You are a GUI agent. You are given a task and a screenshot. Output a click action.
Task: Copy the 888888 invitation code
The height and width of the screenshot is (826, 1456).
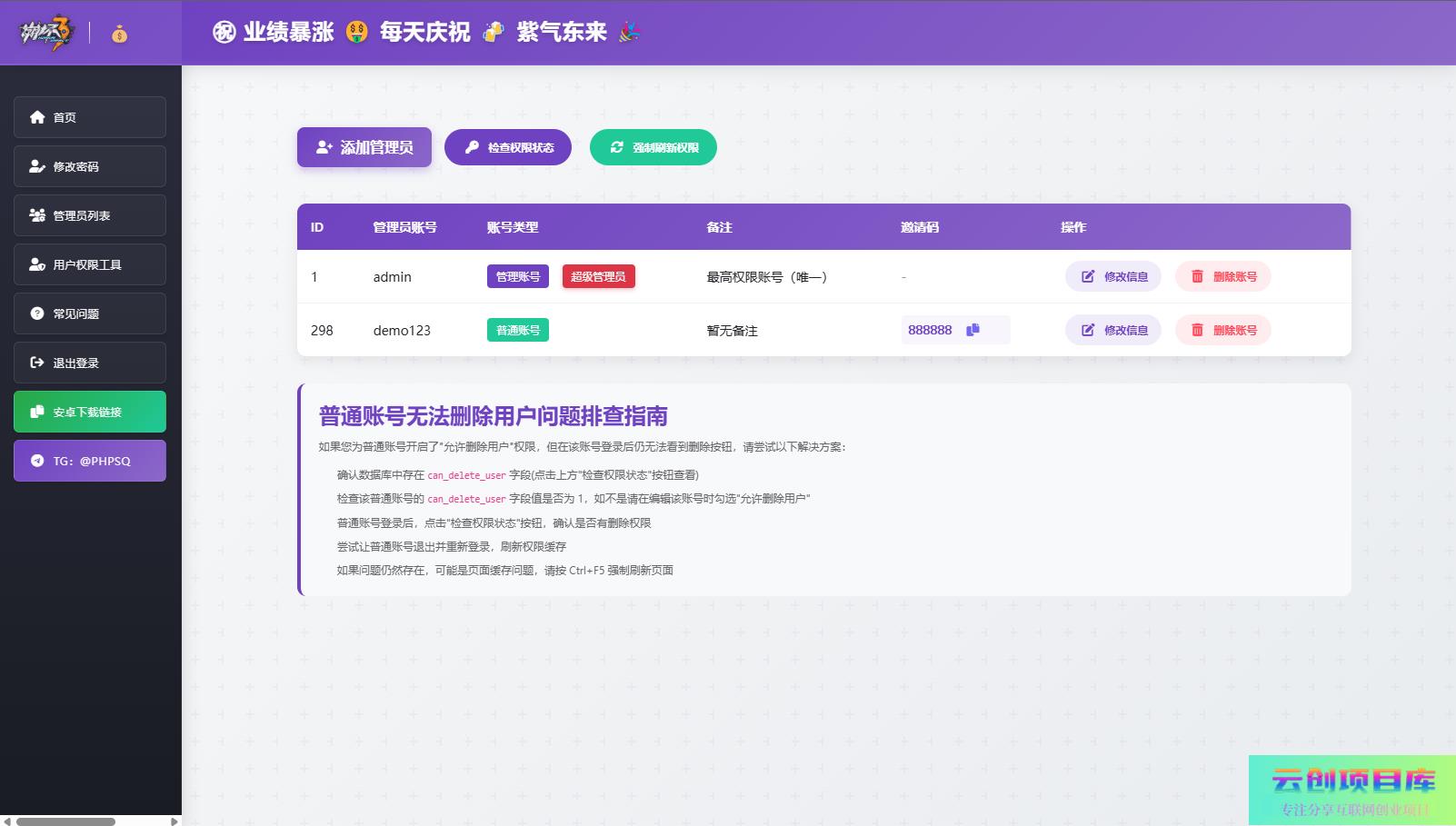coord(972,330)
